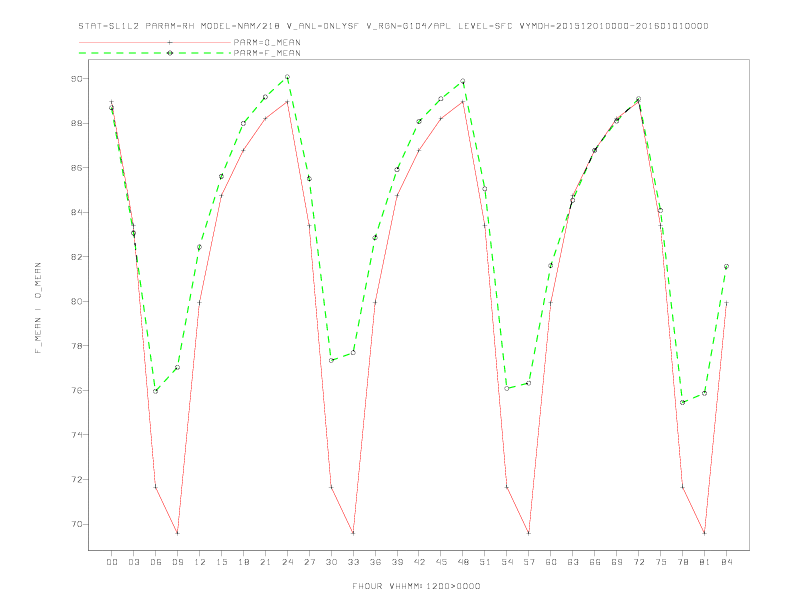The width and height of the screenshot is (792, 612).
Task: Click y-axis tick label 78
Action: pos(76,346)
